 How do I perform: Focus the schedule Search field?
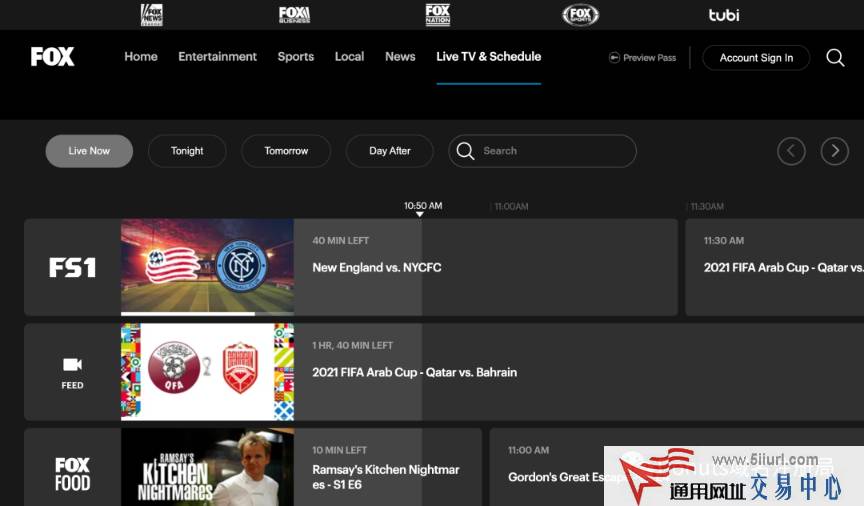(x=542, y=150)
